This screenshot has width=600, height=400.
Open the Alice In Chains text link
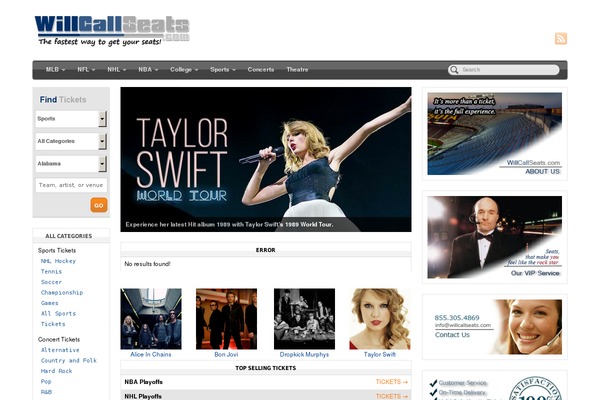pos(151,354)
